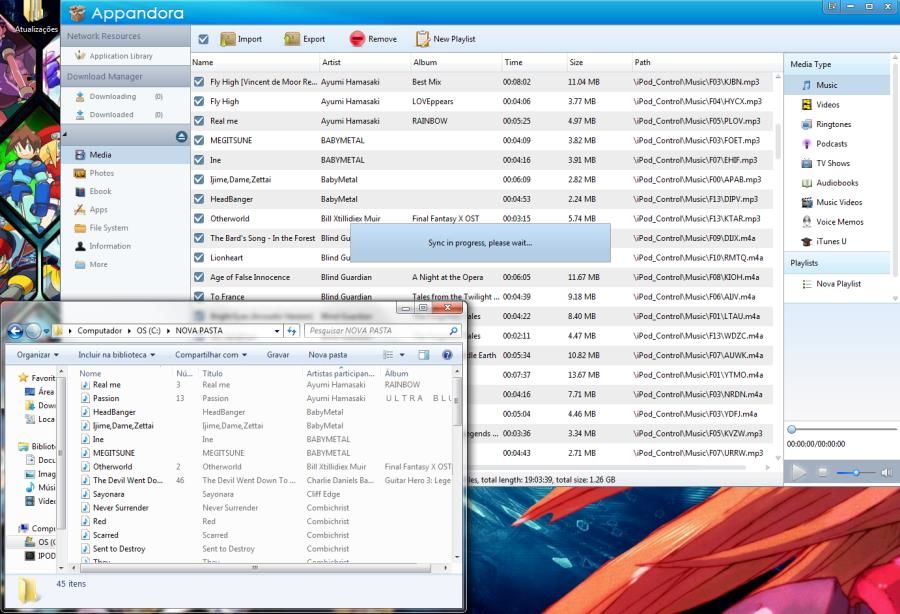Viewport: 900px width, 614px height.
Task: Refresh the Explorer folder view
Action: pos(292,331)
